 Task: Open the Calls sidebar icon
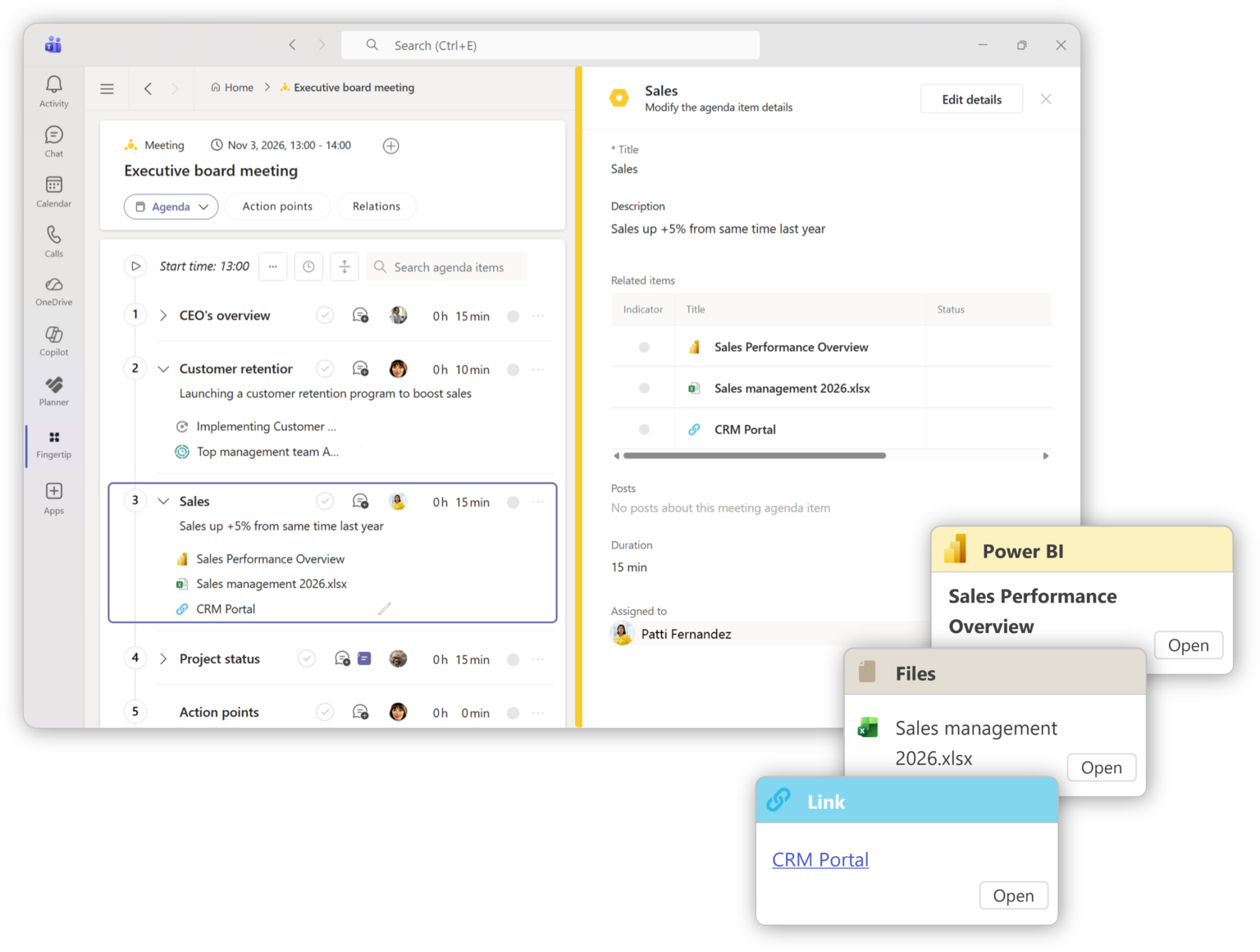(x=53, y=241)
